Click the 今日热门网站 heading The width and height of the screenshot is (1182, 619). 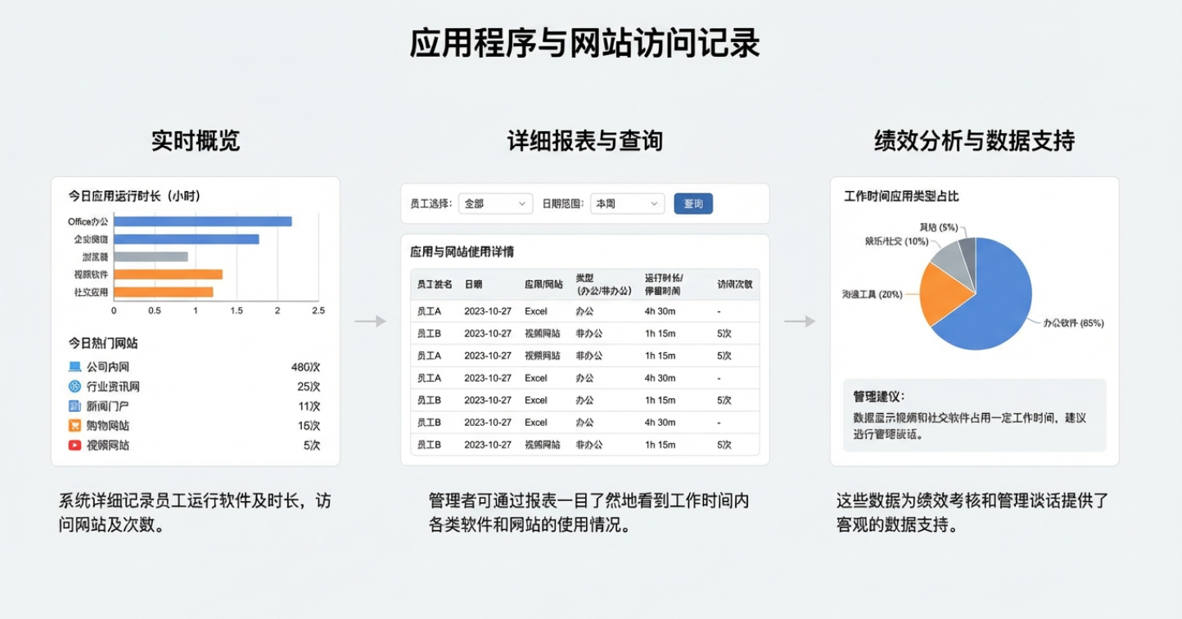pyautogui.click(x=103, y=343)
